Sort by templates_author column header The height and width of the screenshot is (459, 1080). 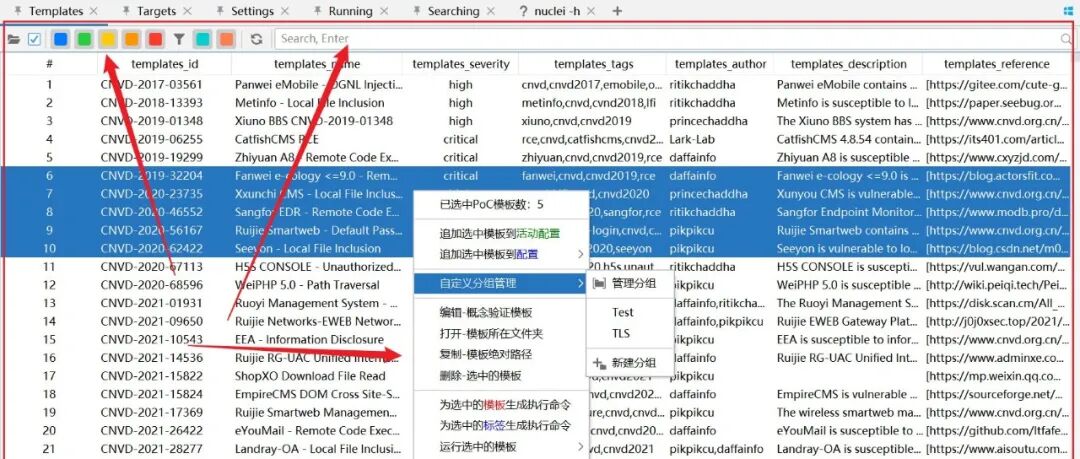click(720, 64)
